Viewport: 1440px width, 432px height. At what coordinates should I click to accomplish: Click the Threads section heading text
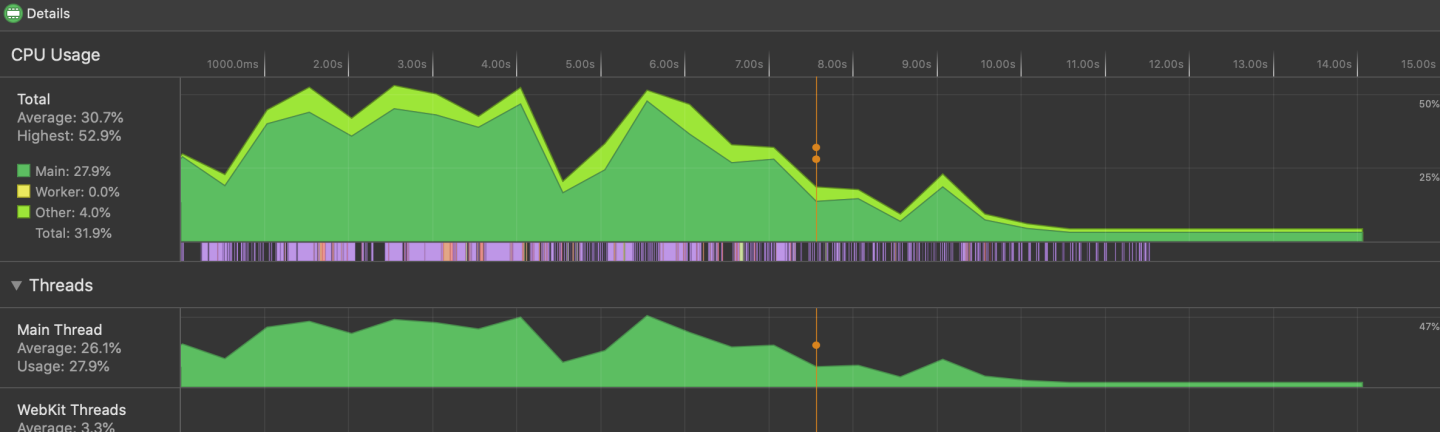61,286
